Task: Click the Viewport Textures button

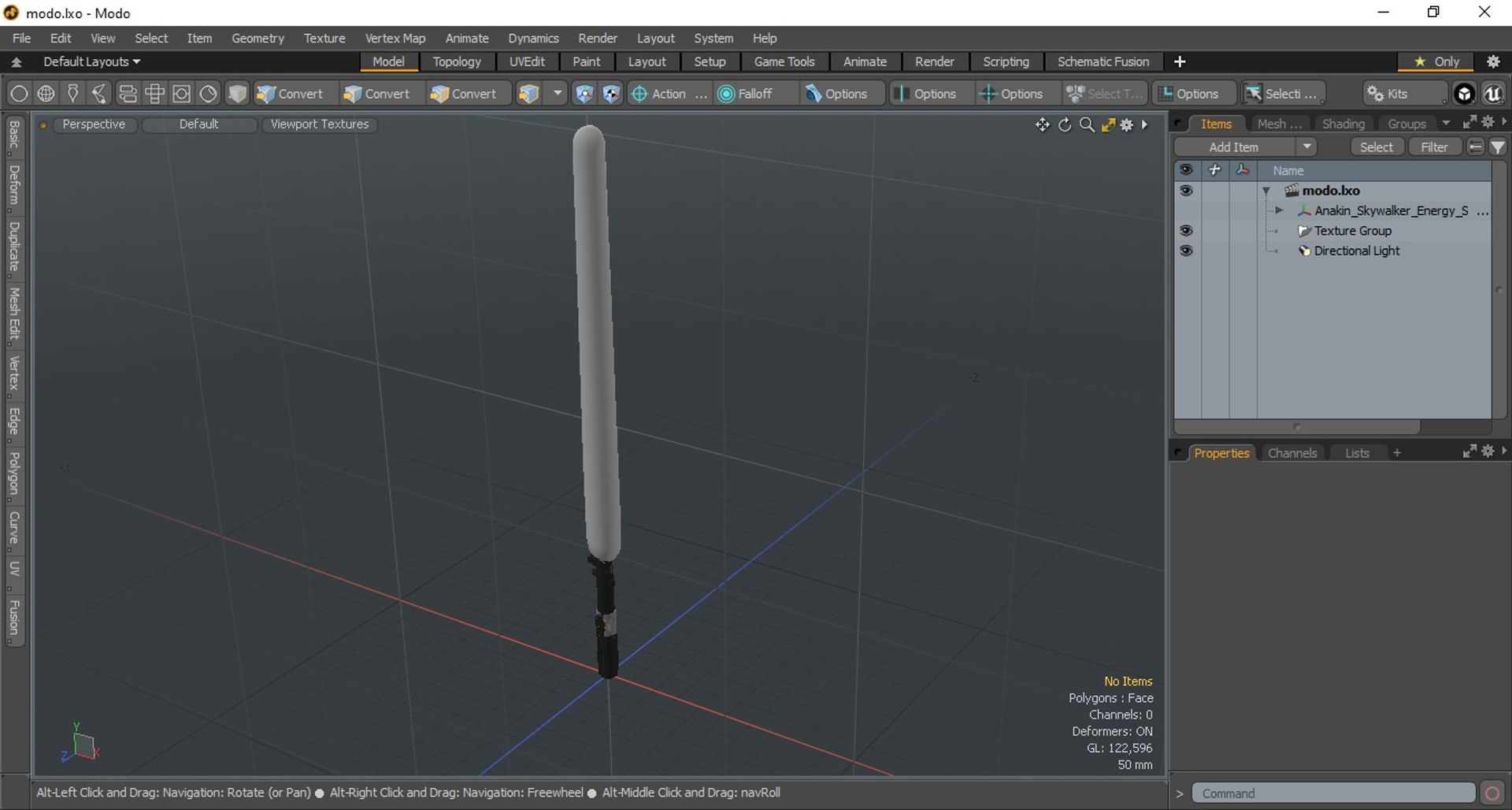Action: [320, 124]
